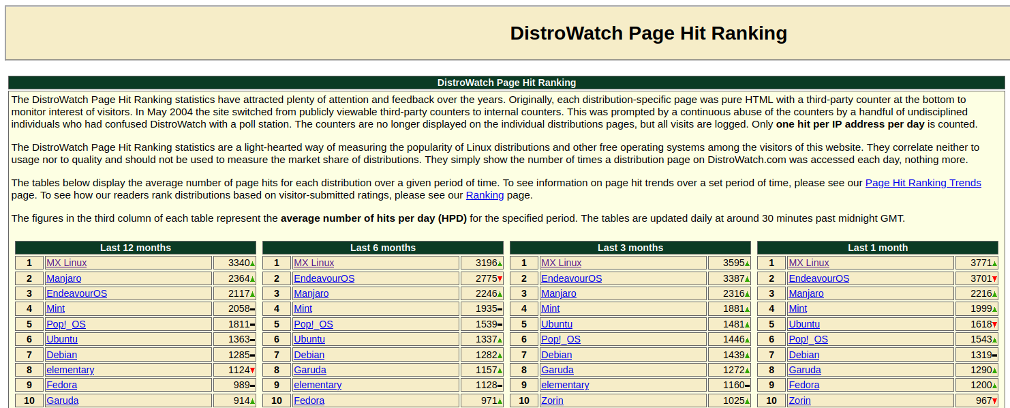The width and height of the screenshot is (1010, 408).
Task: Open Mint in Last 3 months table
Action: pyautogui.click(x=550, y=309)
